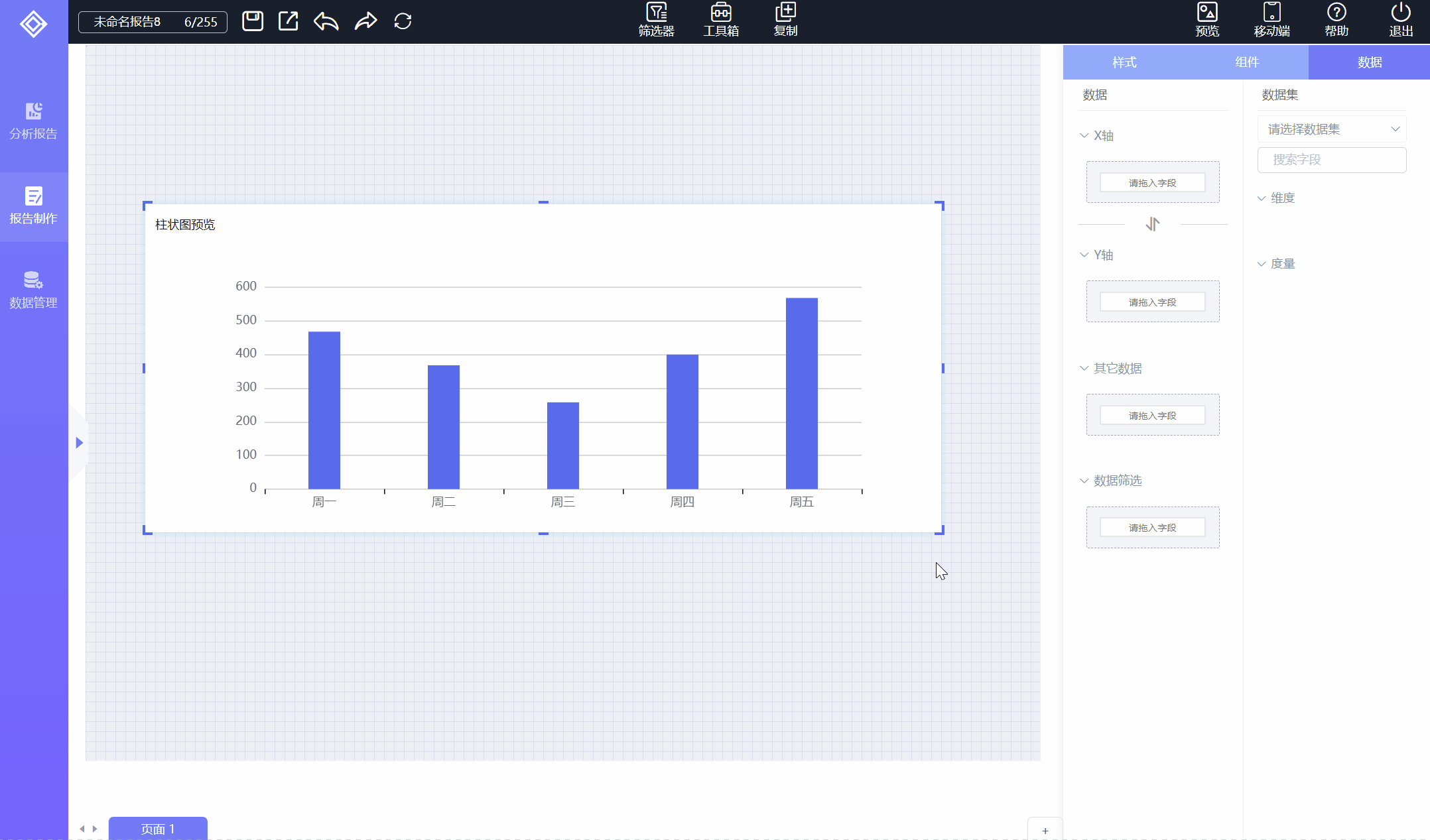Click the X轴 请拖入字段 drop zone
The height and width of the screenshot is (840, 1430).
tap(1153, 182)
